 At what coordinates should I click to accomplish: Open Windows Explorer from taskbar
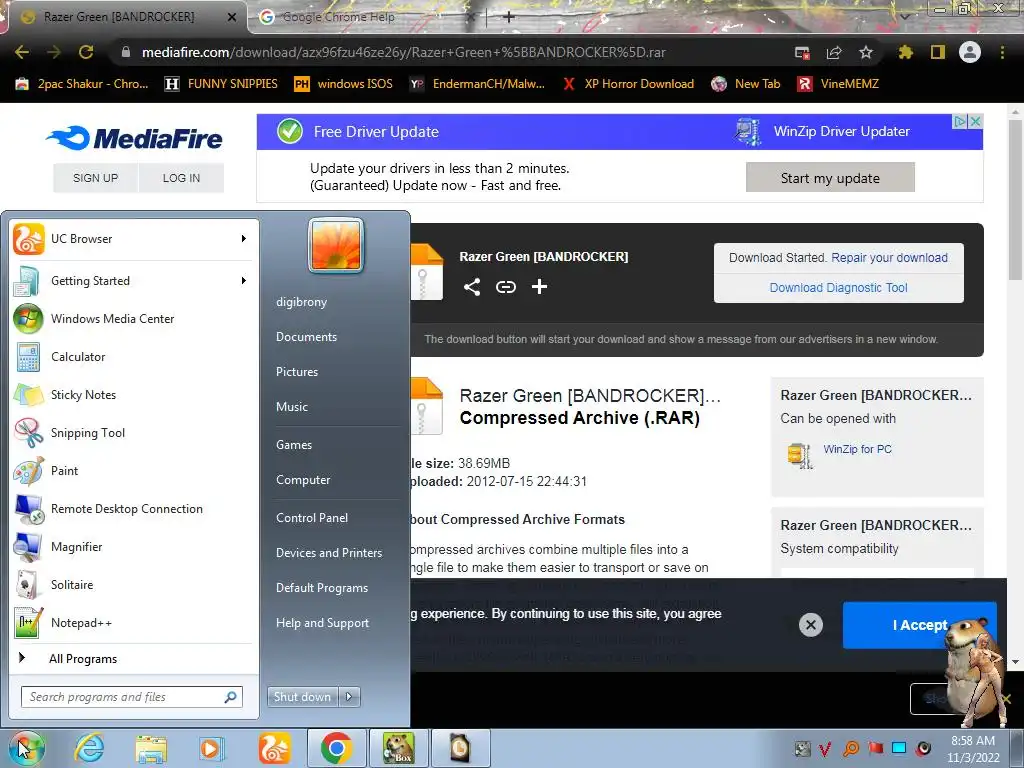pos(151,748)
